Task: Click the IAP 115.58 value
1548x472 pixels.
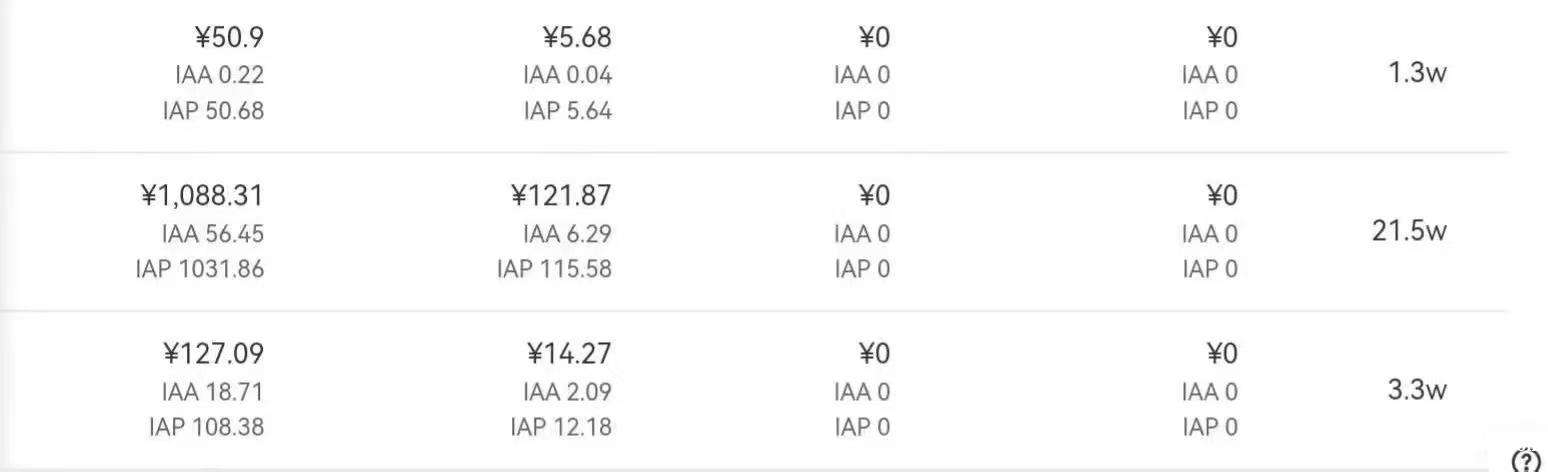Action: coord(555,269)
